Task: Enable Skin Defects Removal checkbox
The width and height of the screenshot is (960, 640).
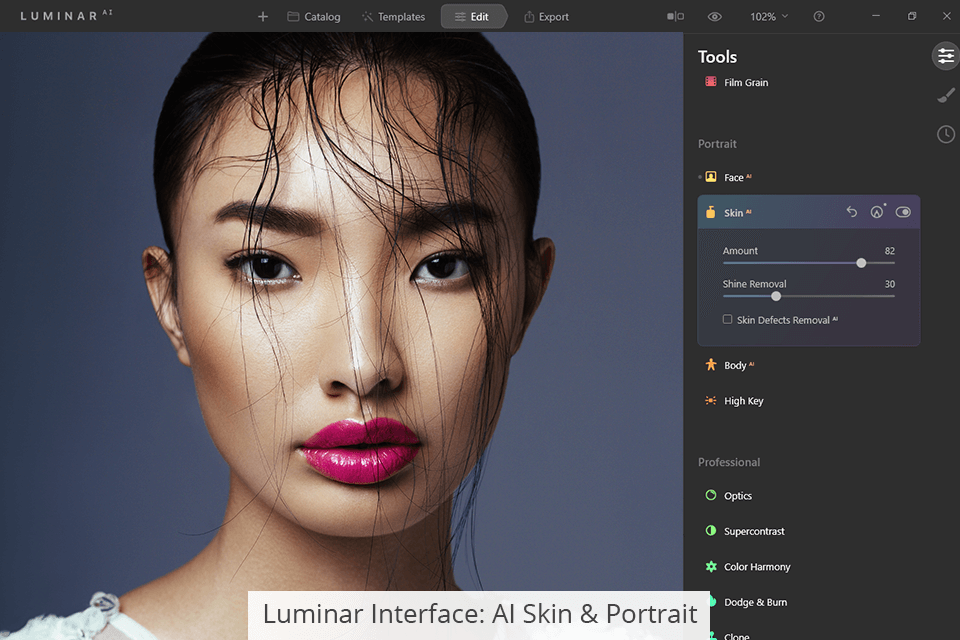Action: click(727, 319)
